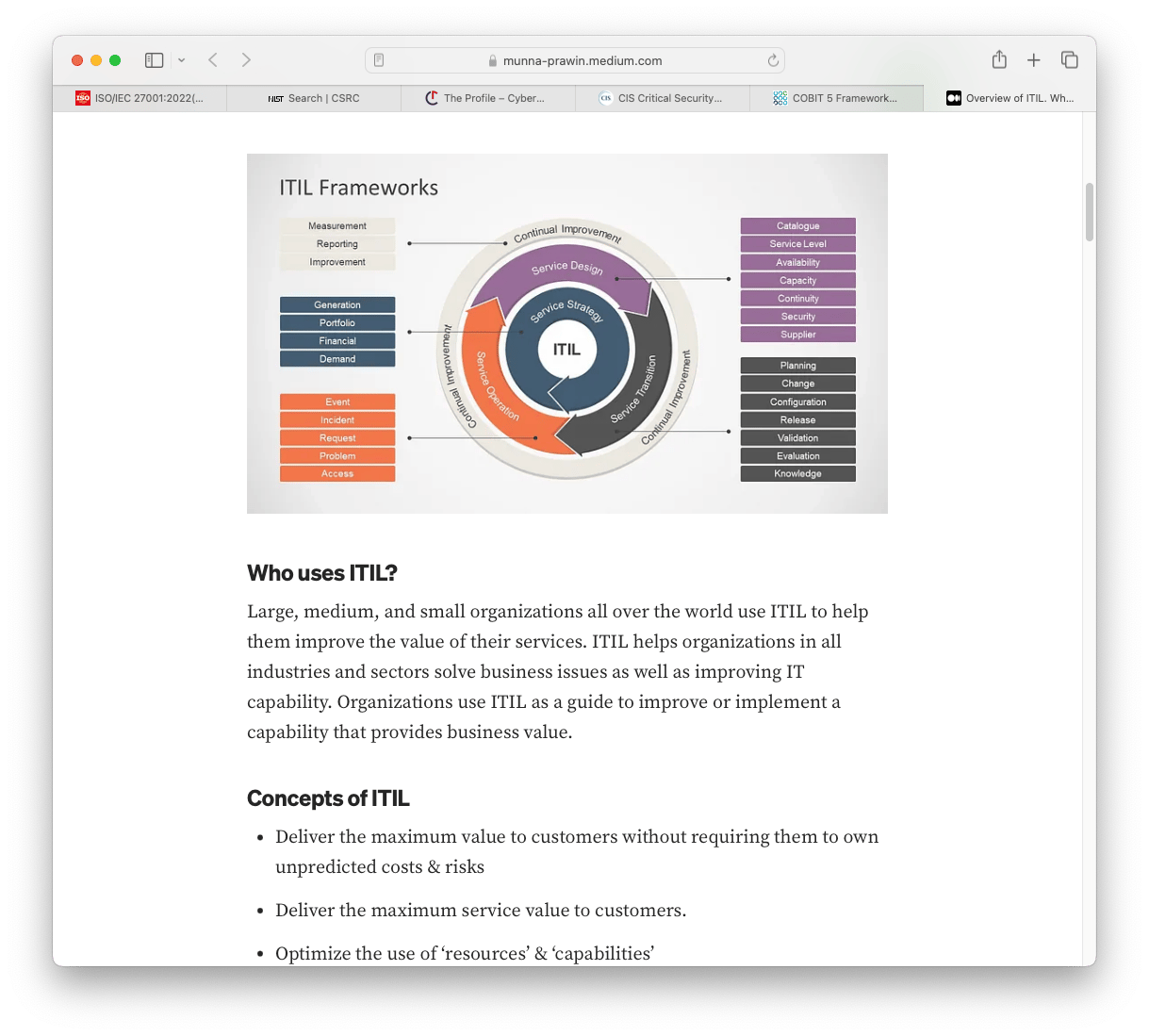Minimize the window with yellow button
The height and width of the screenshot is (1036, 1149).
[96, 60]
